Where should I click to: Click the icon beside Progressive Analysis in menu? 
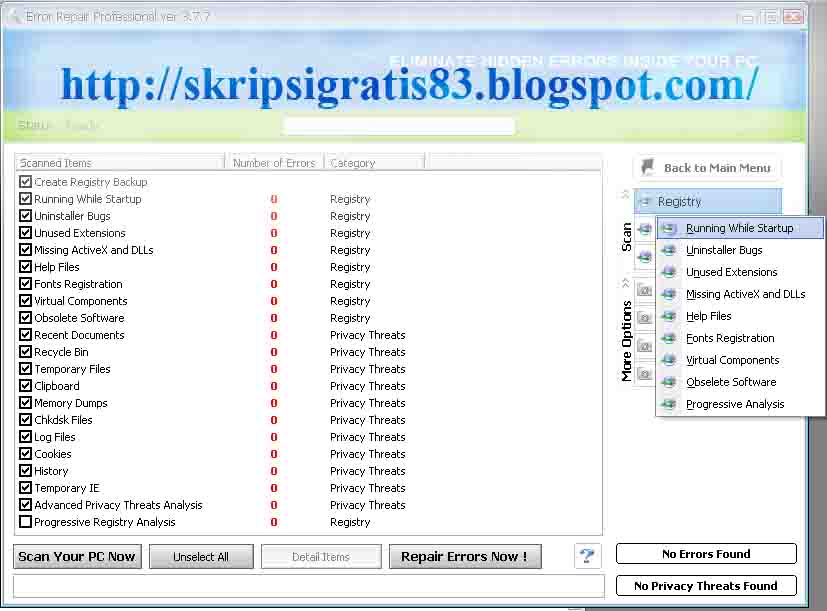pyautogui.click(x=669, y=404)
